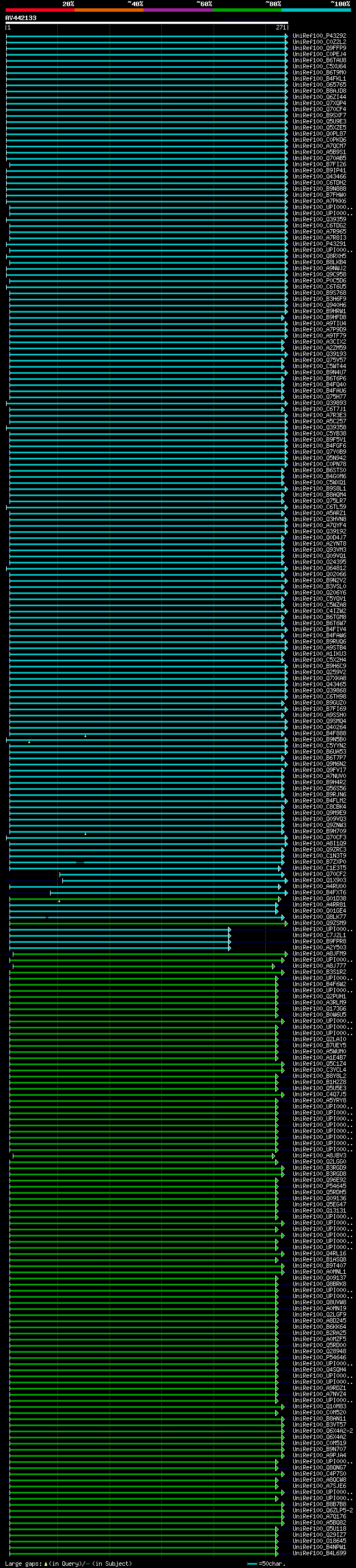Click label UniRef100_B7FI26
The width and height of the screenshot is (356, 1568).
click(x=319, y=164)
